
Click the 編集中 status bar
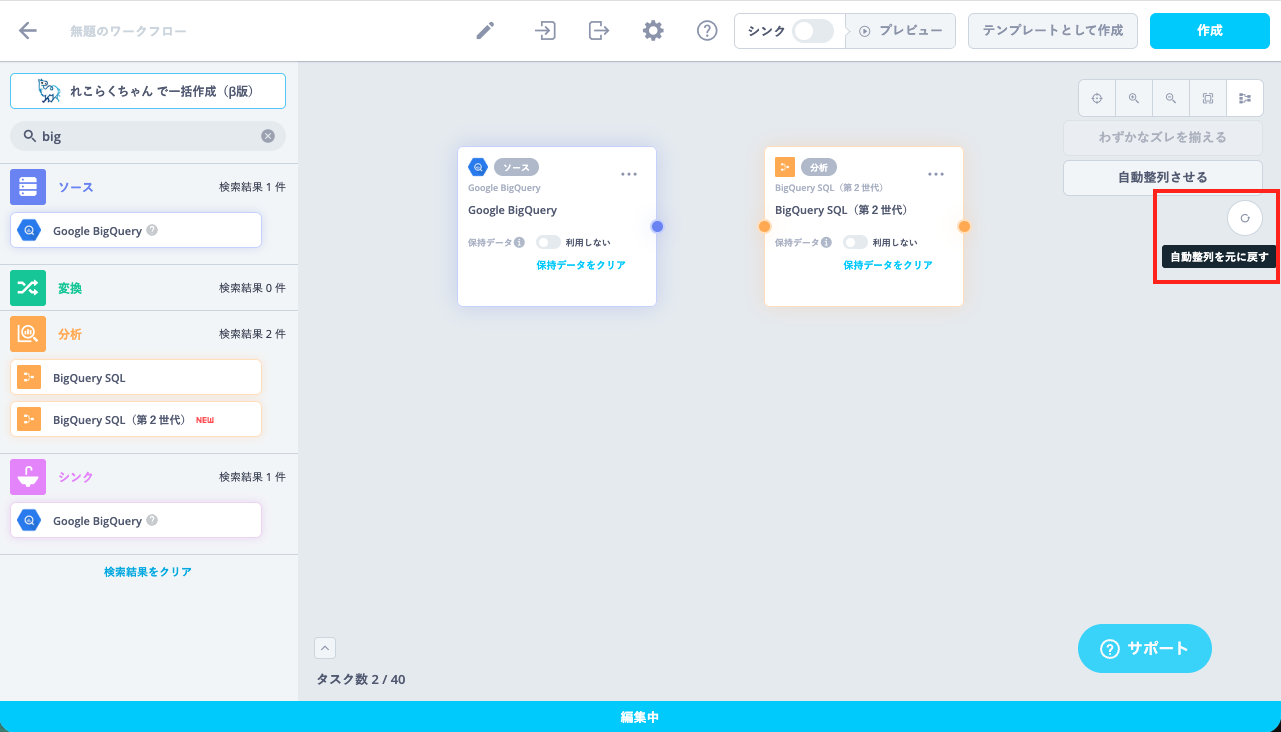tap(640, 717)
